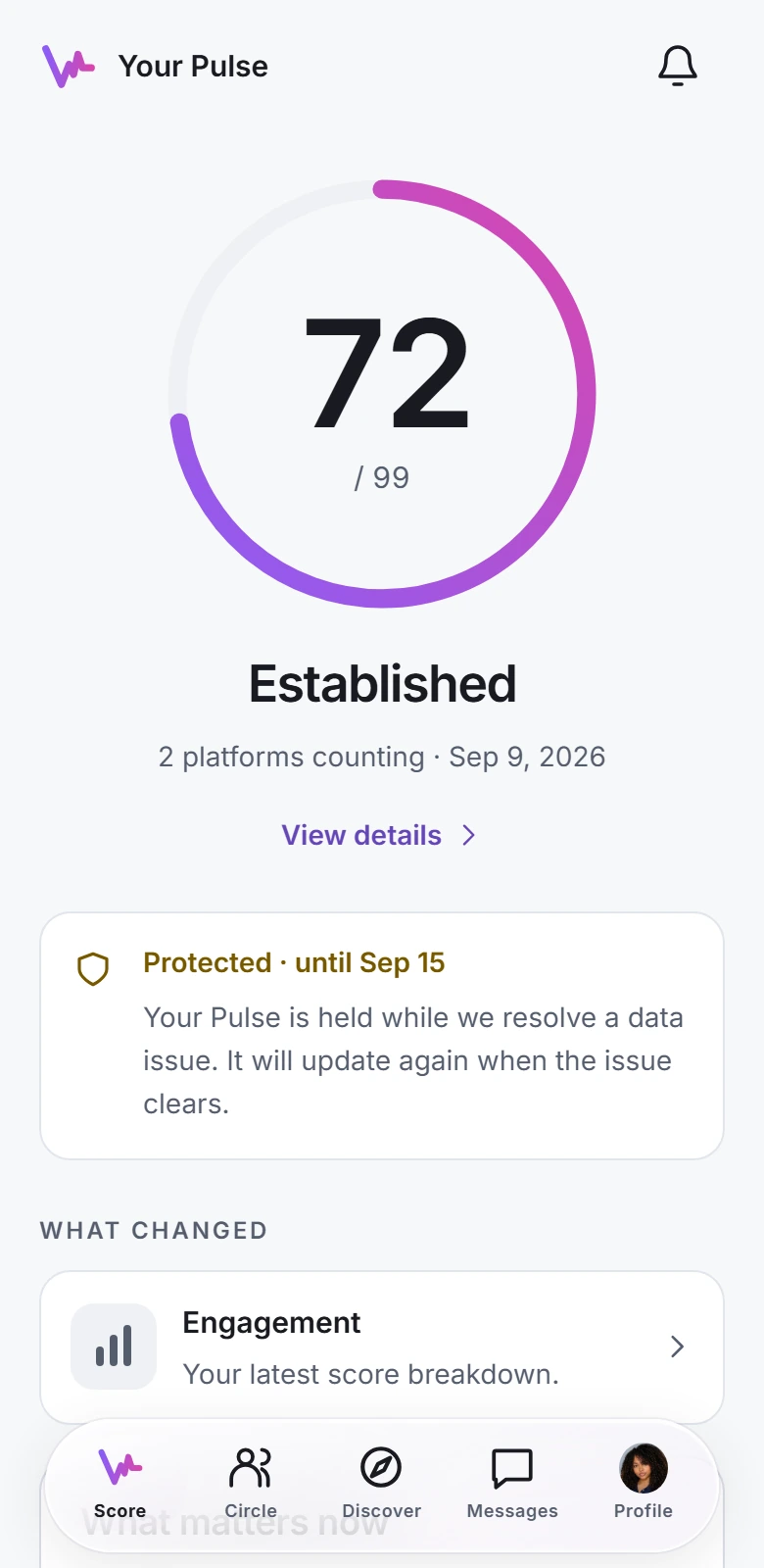Viewport: 764px width, 1568px height.
Task: Tap the Score pulse icon in the bottom bar
Action: pos(120,1467)
